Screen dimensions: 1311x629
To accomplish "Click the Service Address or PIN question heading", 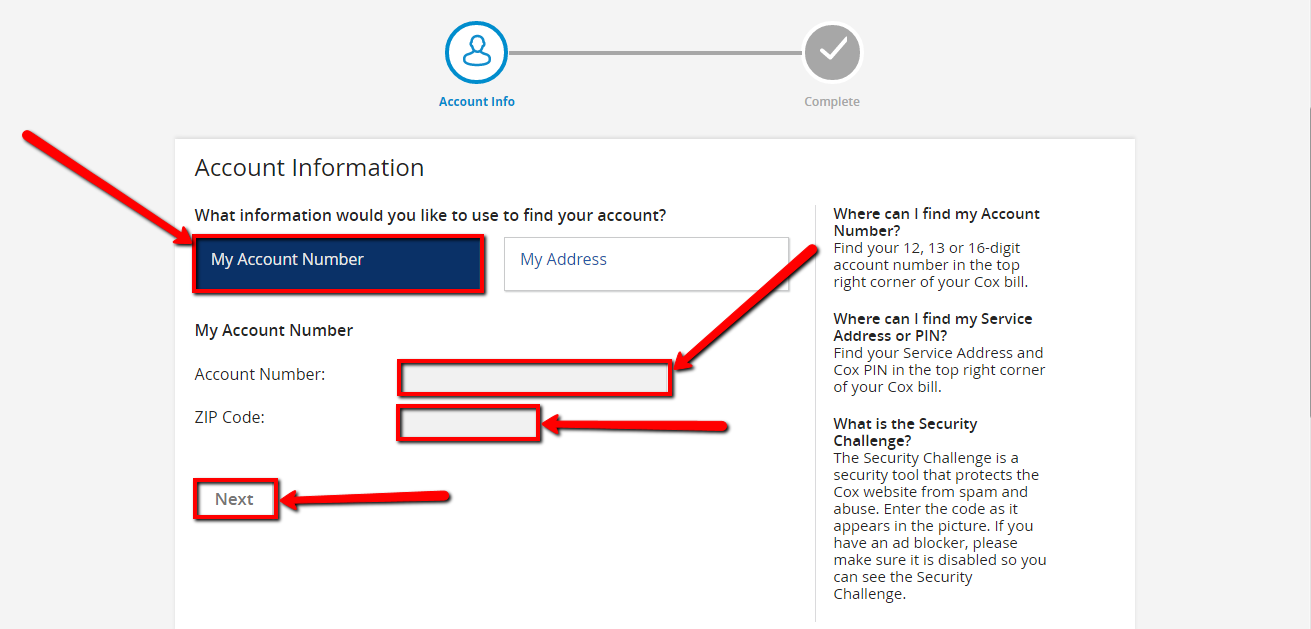I will click(933, 327).
